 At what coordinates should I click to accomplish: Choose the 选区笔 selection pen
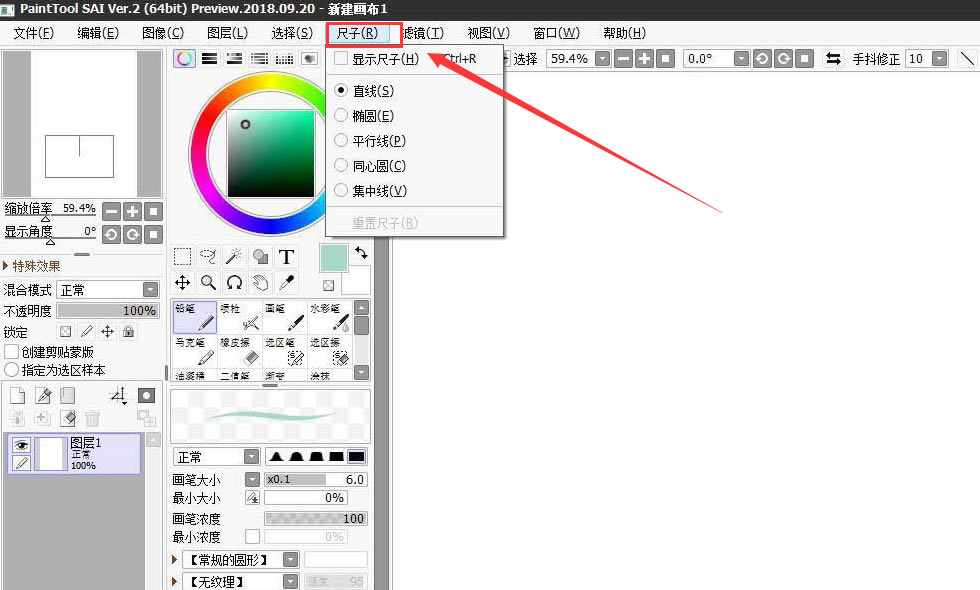tap(285, 351)
